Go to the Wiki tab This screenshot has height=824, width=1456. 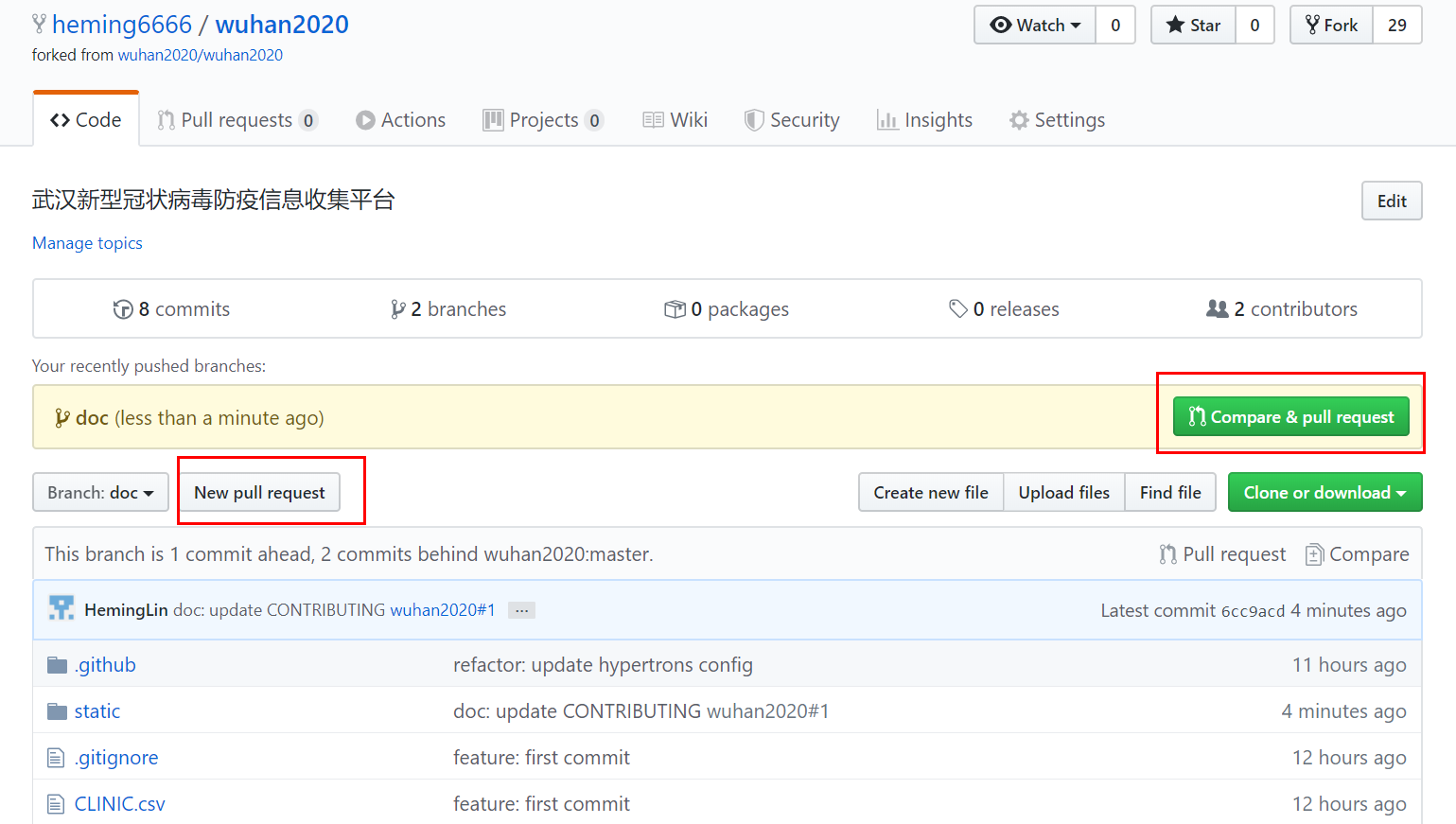[675, 120]
